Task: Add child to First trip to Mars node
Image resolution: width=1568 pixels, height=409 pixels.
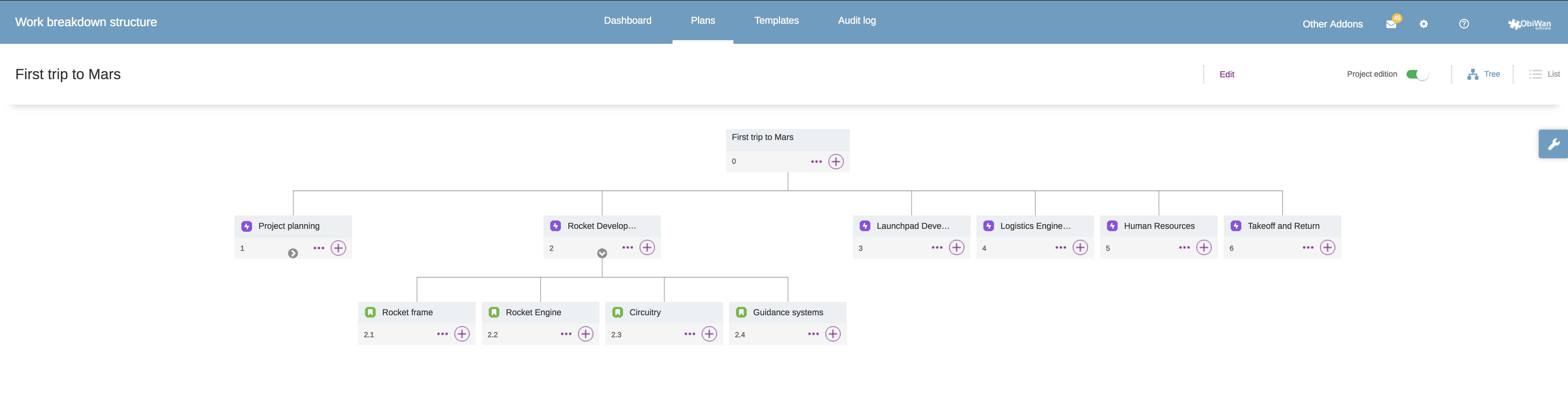Action: (836, 162)
